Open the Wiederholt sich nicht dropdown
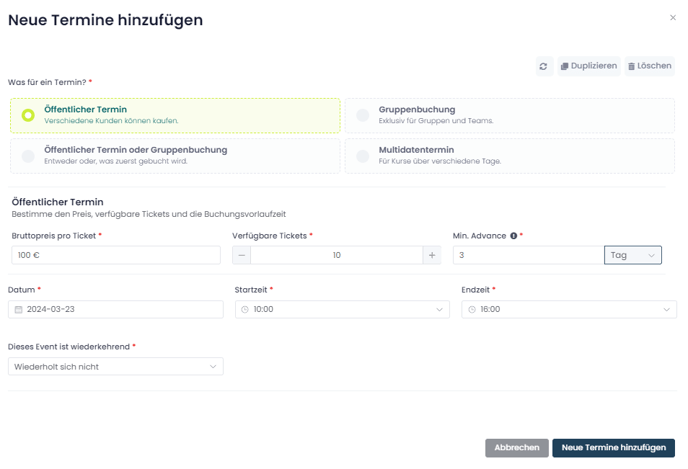Screen dimensions: 688x469 116,367
